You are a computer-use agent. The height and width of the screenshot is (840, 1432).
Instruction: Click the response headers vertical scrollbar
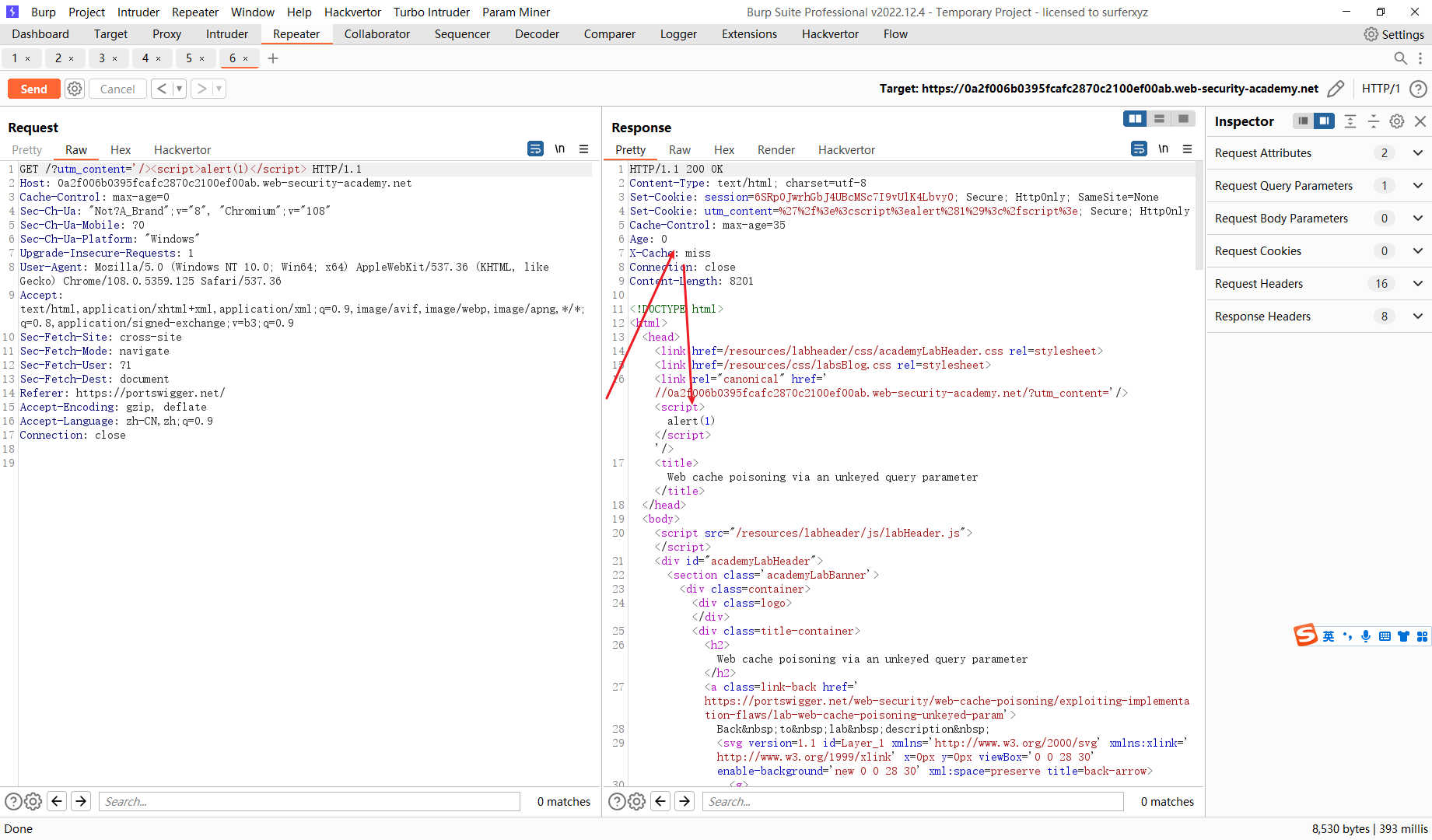[1199, 216]
